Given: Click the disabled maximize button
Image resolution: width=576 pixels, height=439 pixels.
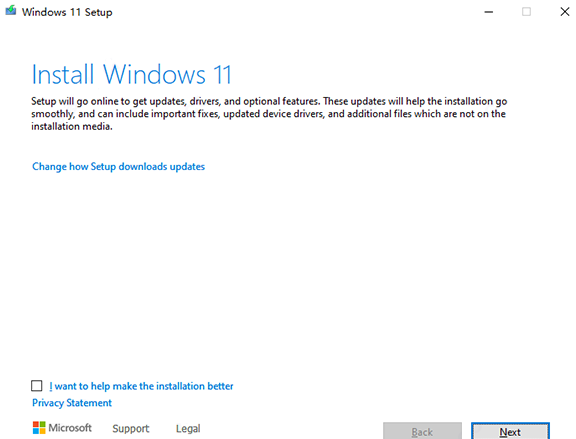Looking at the screenshot, I should point(526,12).
